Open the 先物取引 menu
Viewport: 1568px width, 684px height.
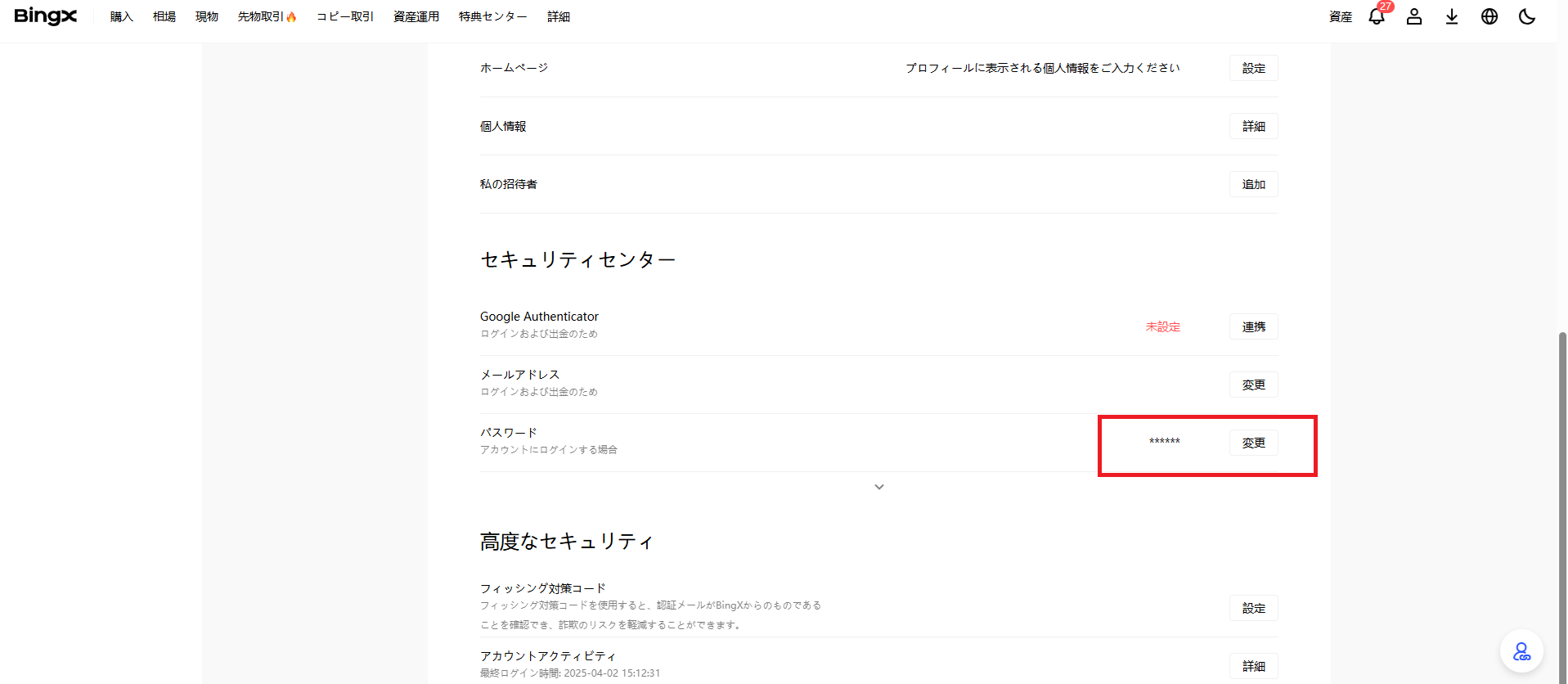coord(267,17)
